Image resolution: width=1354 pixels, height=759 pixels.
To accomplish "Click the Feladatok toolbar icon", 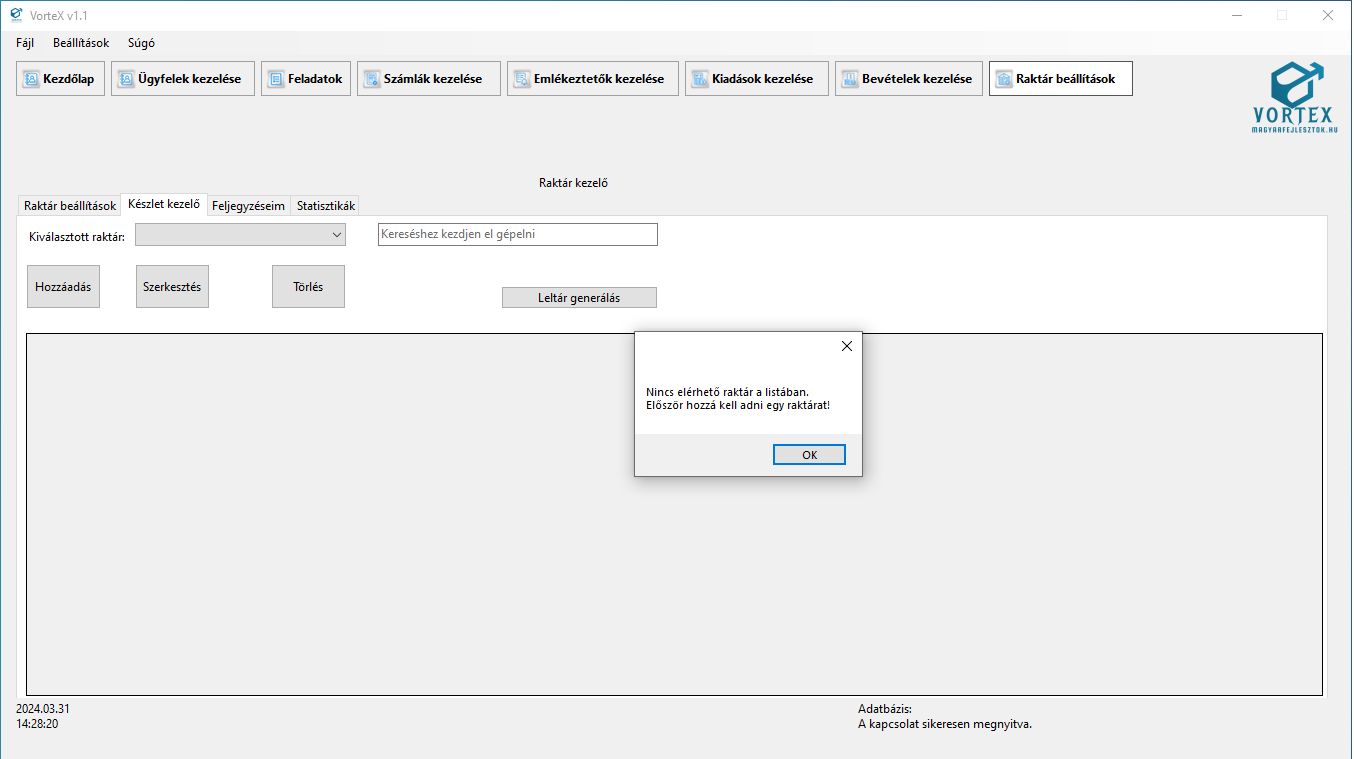I will [276, 79].
